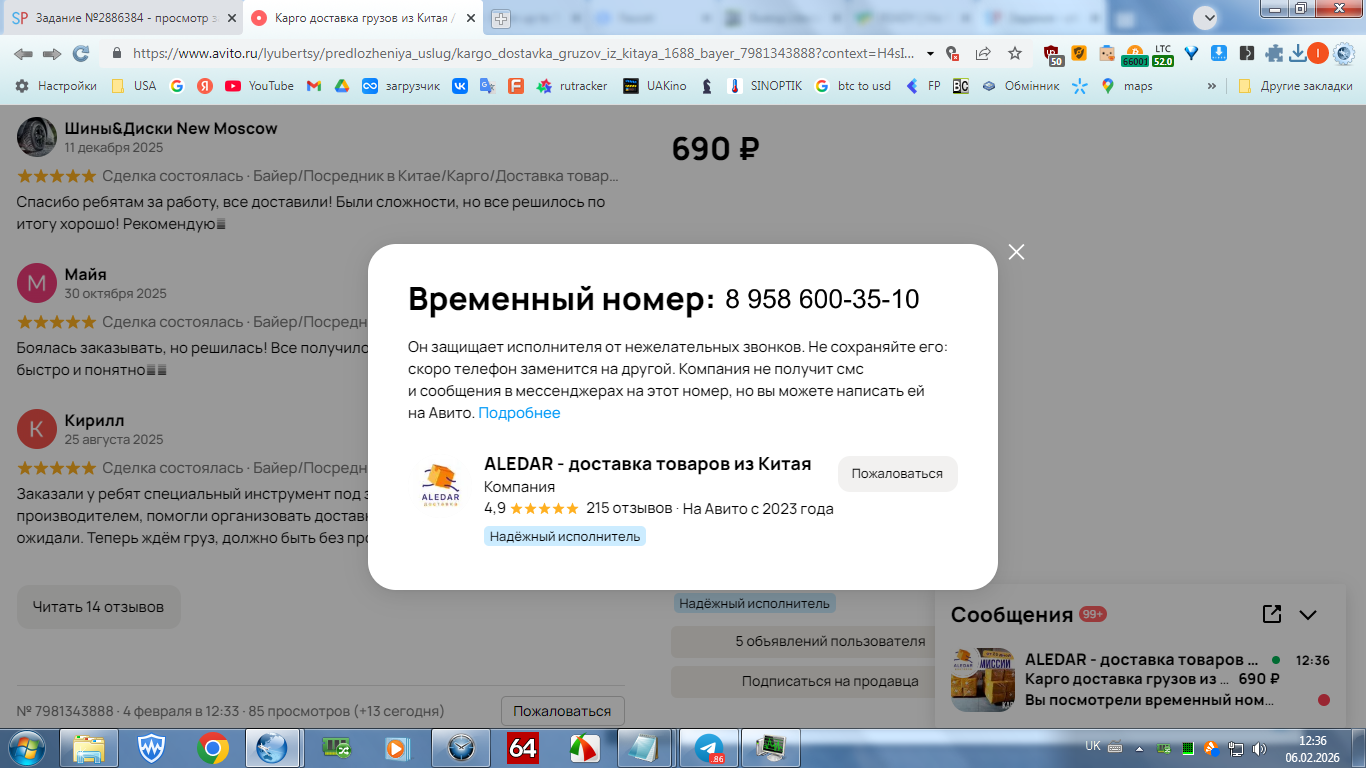1366x768 pixels.
Task: Open browser downloads icon
Action: 1298,53
